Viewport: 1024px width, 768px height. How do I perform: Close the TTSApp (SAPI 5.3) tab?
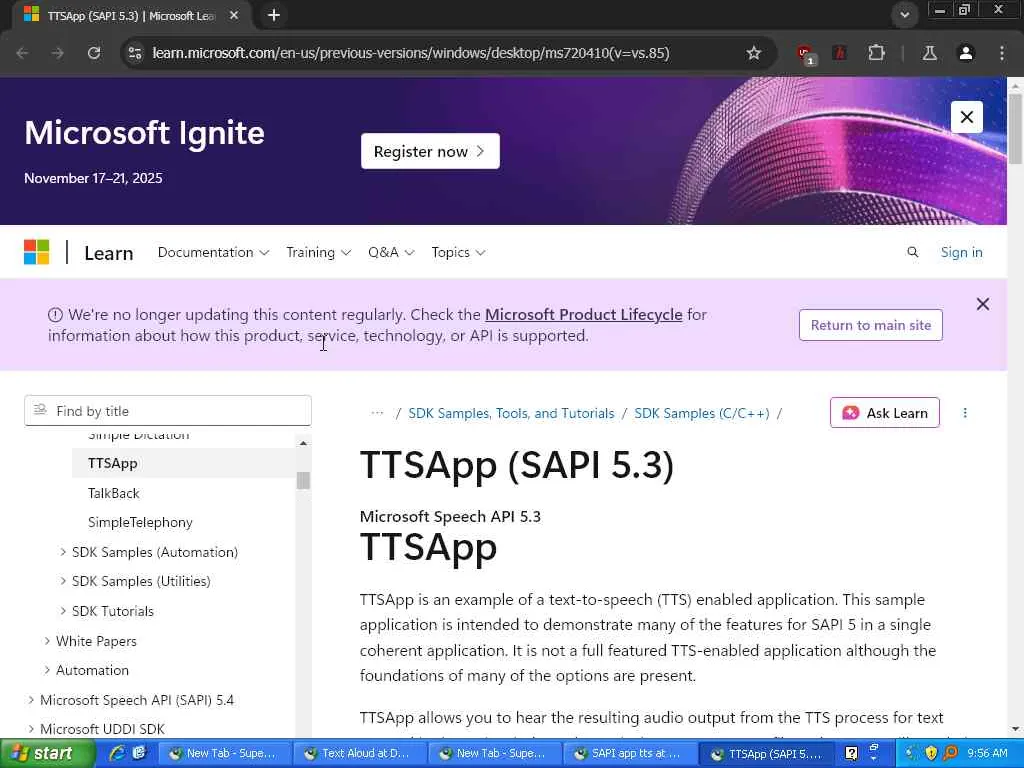234,15
